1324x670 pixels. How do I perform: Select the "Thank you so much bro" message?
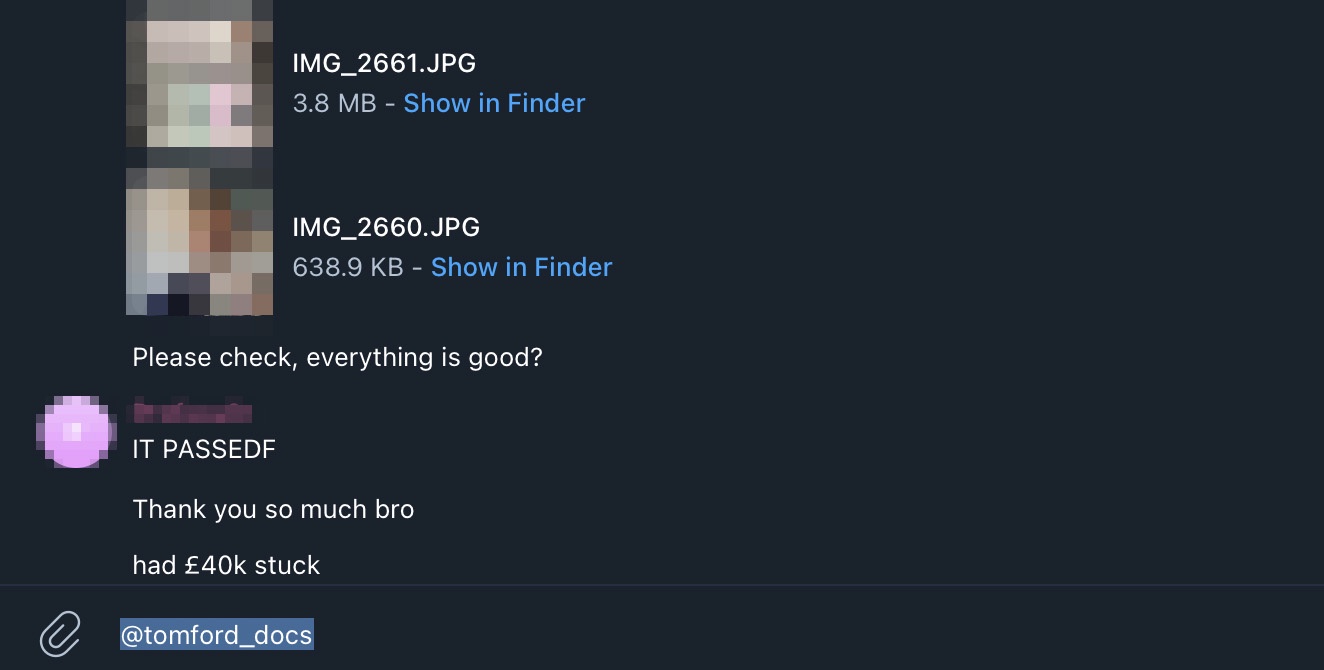(273, 509)
